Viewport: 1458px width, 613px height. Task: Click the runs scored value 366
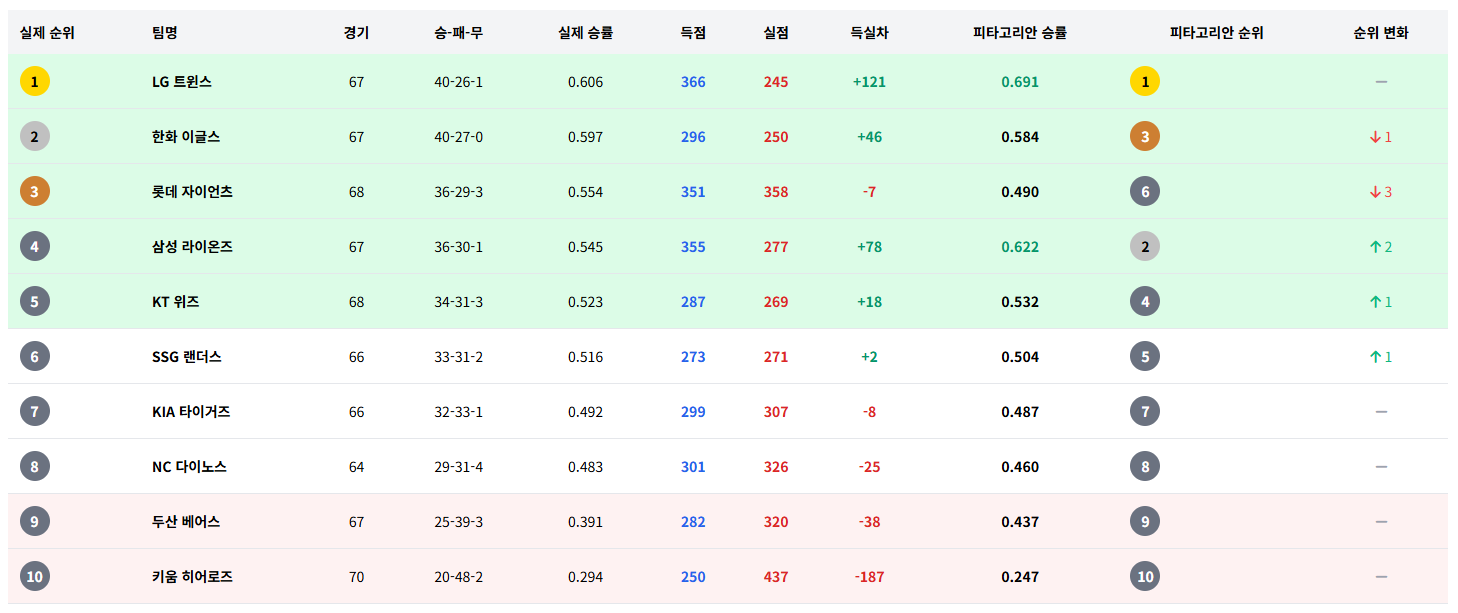(x=693, y=82)
